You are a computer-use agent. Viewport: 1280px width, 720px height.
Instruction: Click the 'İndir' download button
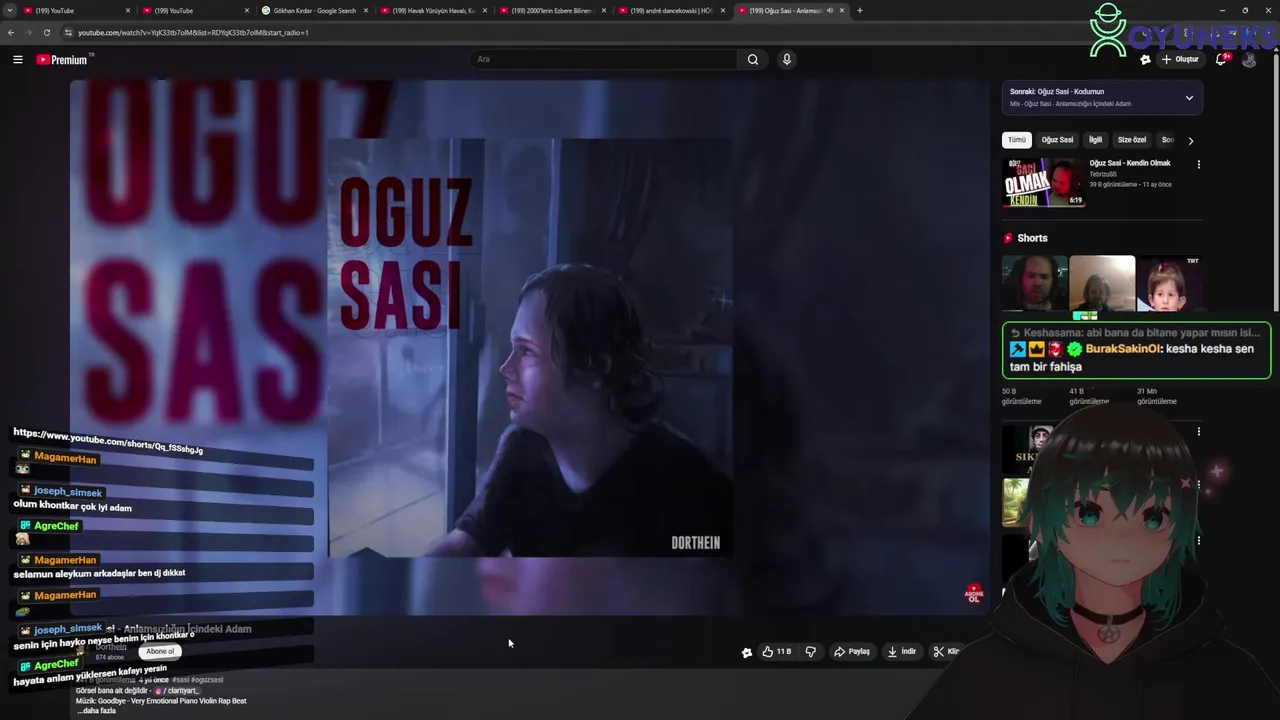click(x=901, y=652)
